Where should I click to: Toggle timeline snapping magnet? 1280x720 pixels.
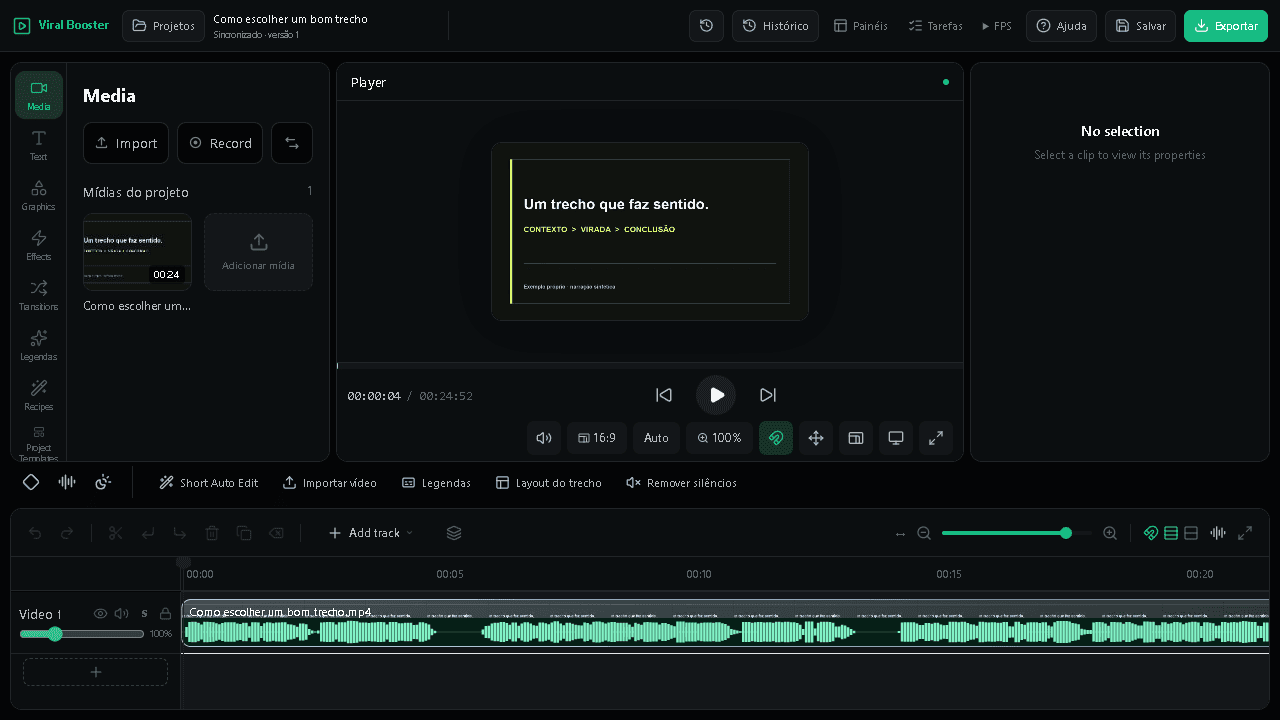1151,533
